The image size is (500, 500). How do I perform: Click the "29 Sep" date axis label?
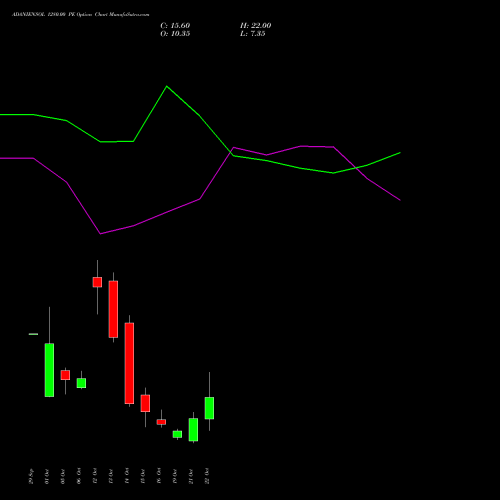tap(31, 476)
